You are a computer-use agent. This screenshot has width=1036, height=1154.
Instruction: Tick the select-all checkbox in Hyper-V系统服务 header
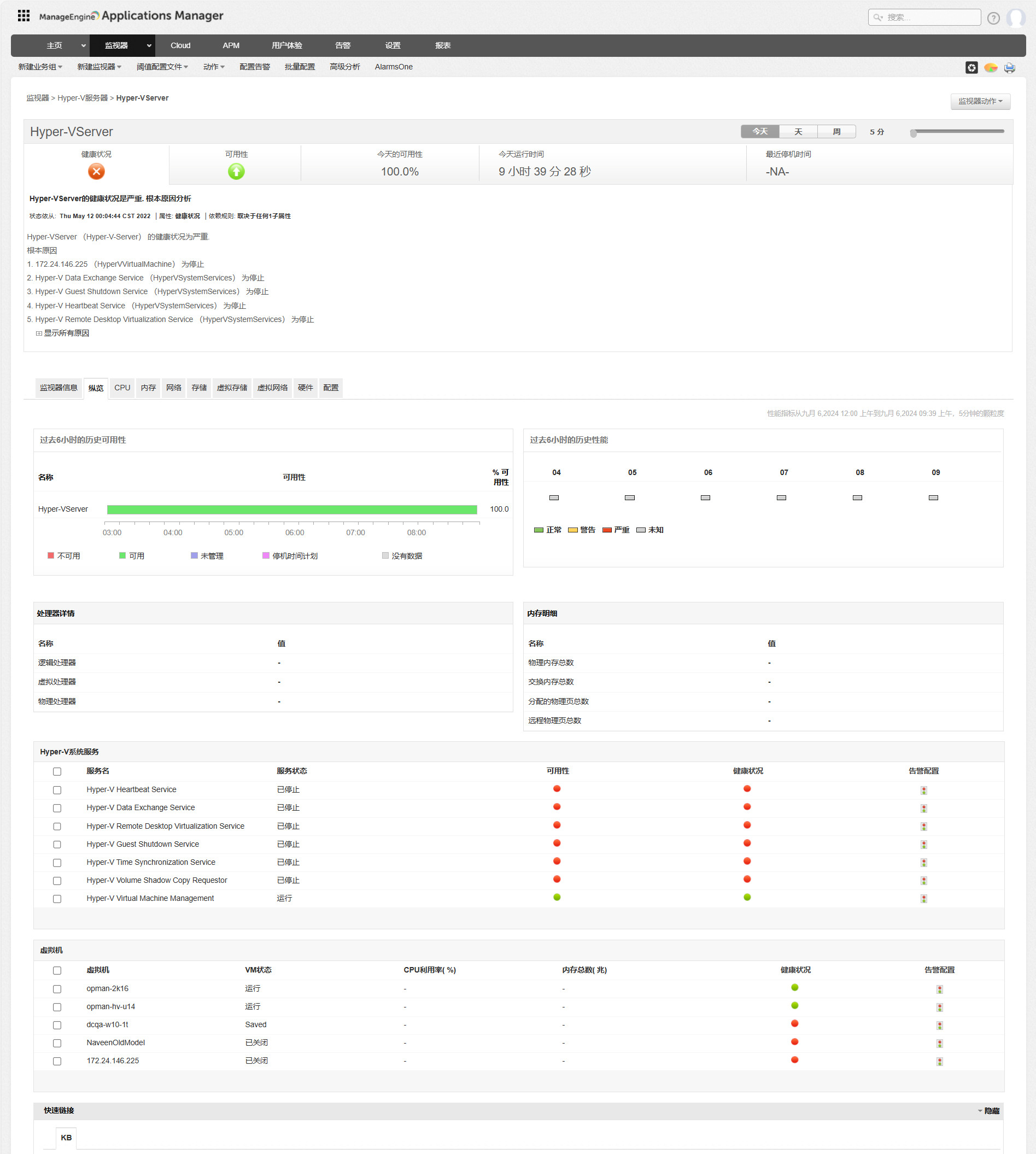tap(57, 772)
